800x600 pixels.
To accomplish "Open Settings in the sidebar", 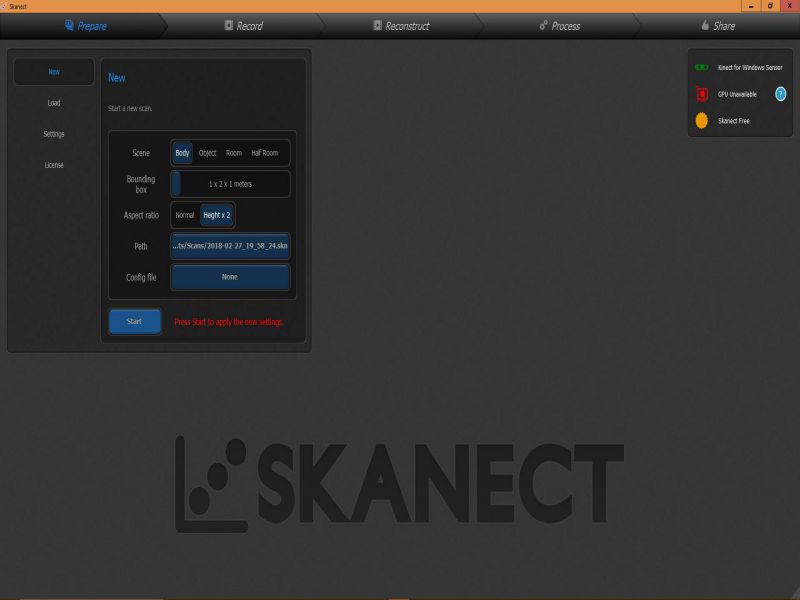I will click(54, 134).
